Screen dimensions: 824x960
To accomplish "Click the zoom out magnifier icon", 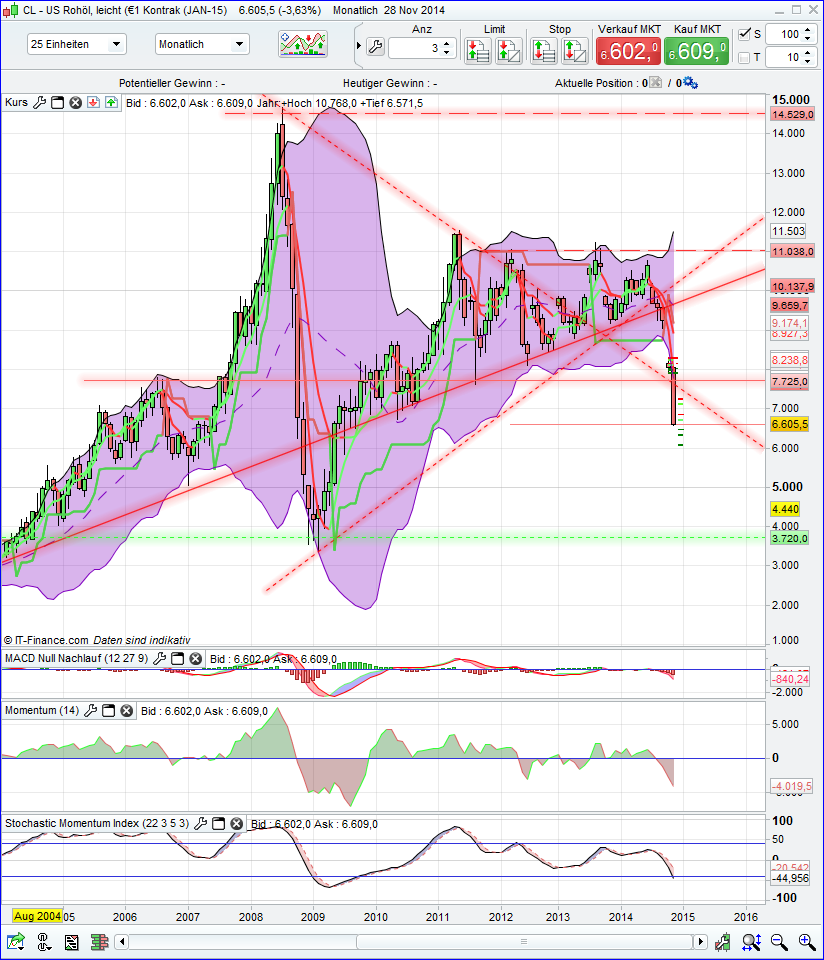I will tap(778, 942).
